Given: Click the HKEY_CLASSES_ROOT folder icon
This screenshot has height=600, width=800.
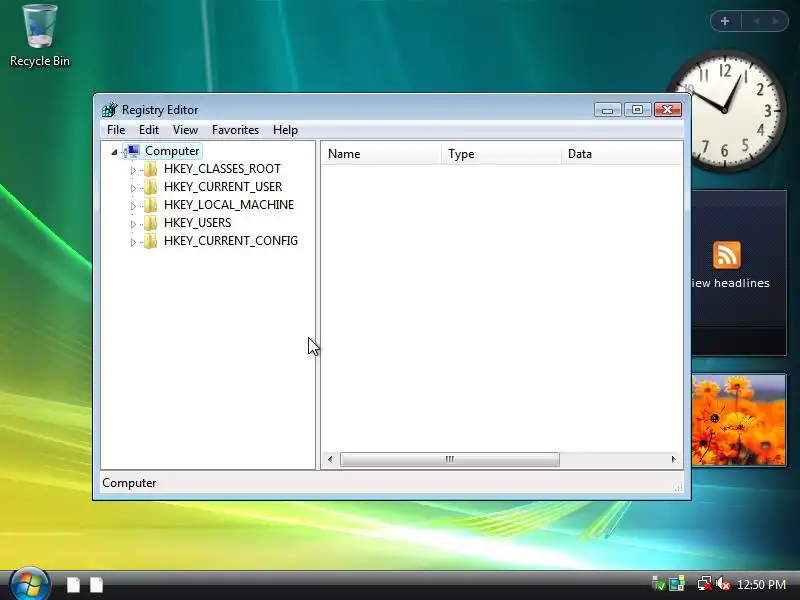Looking at the screenshot, I should (x=151, y=169).
